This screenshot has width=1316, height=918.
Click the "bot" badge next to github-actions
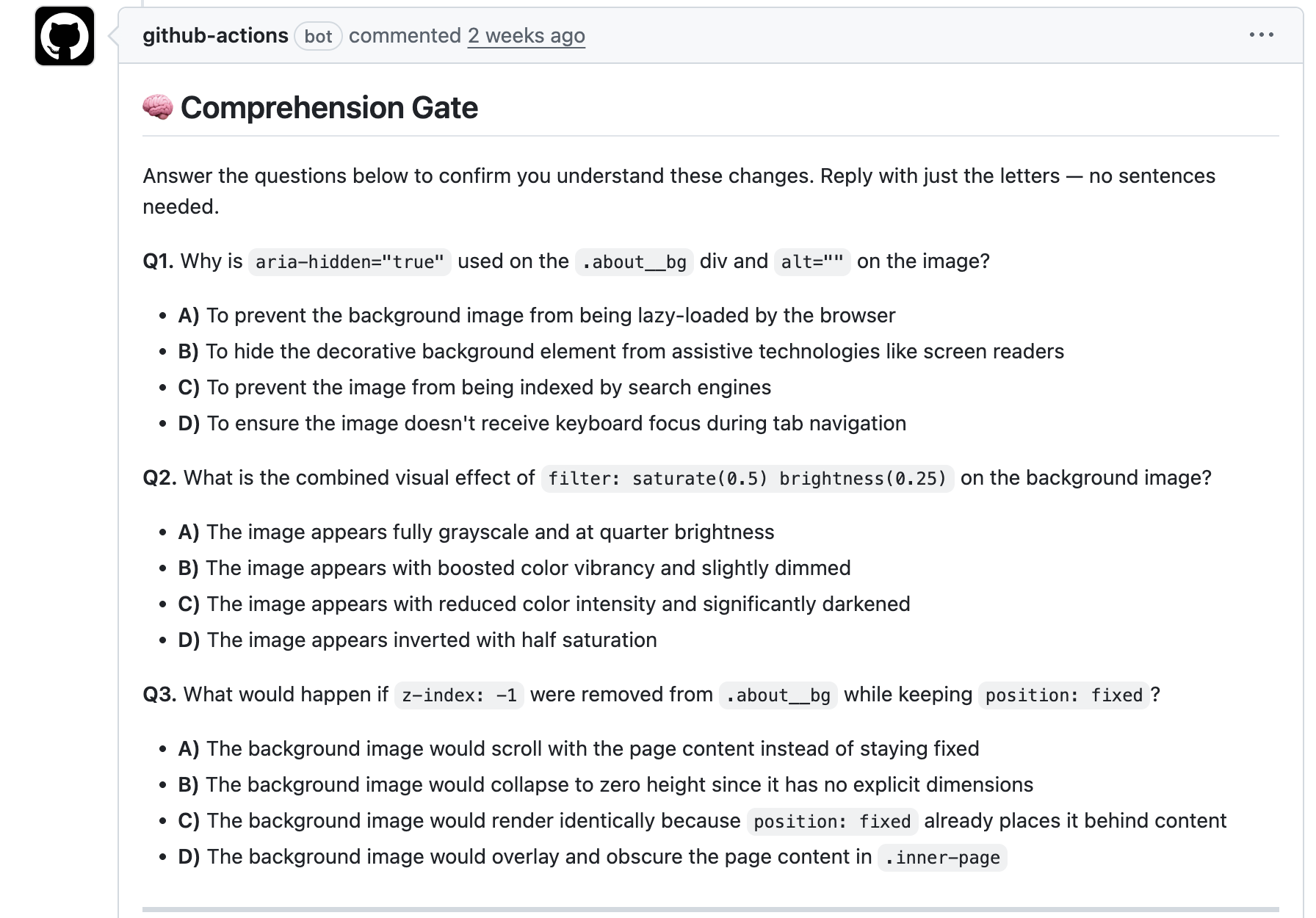[x=319, y=37]
